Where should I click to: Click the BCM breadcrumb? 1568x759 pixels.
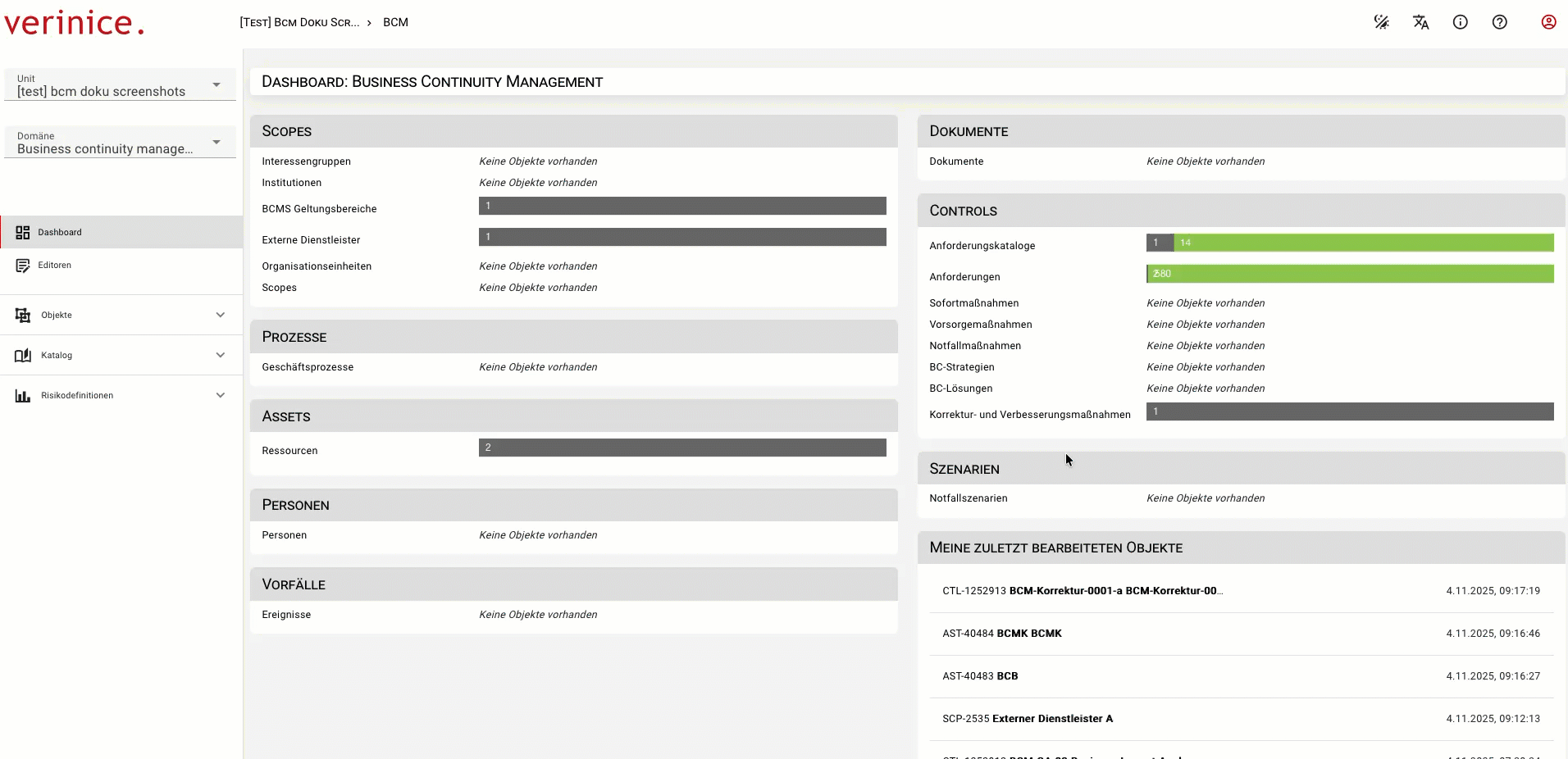click(395, 22)
